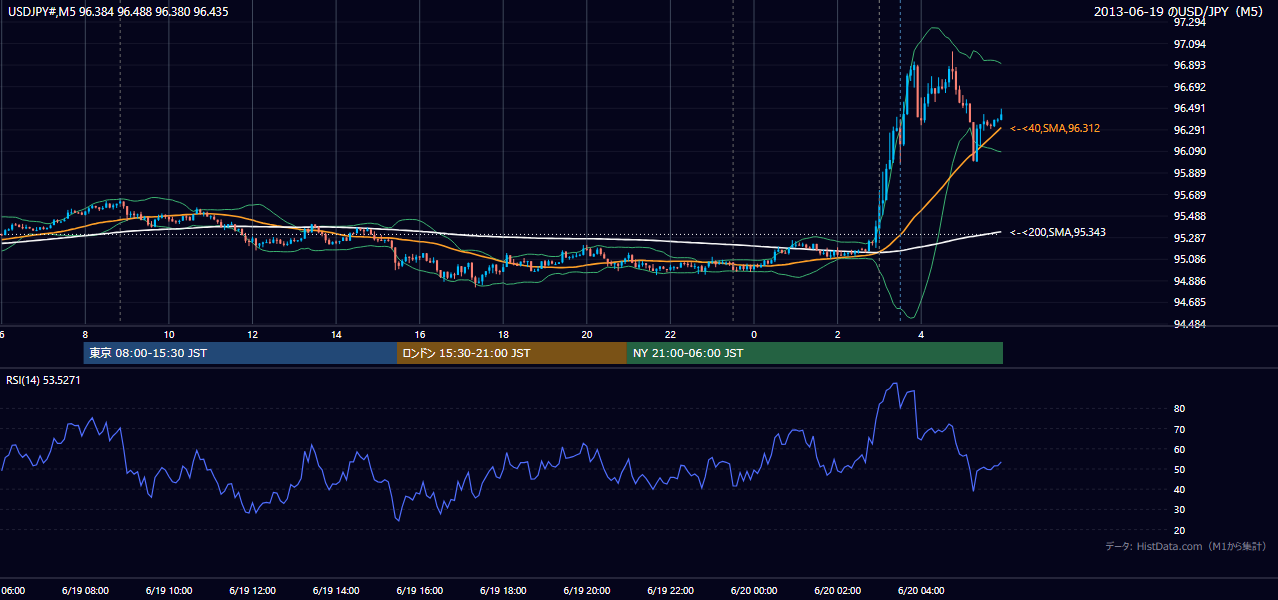Click the RSI(14) 53.5271 indicator label
This screenshot has width=1278, height=600.
[43, 380]
